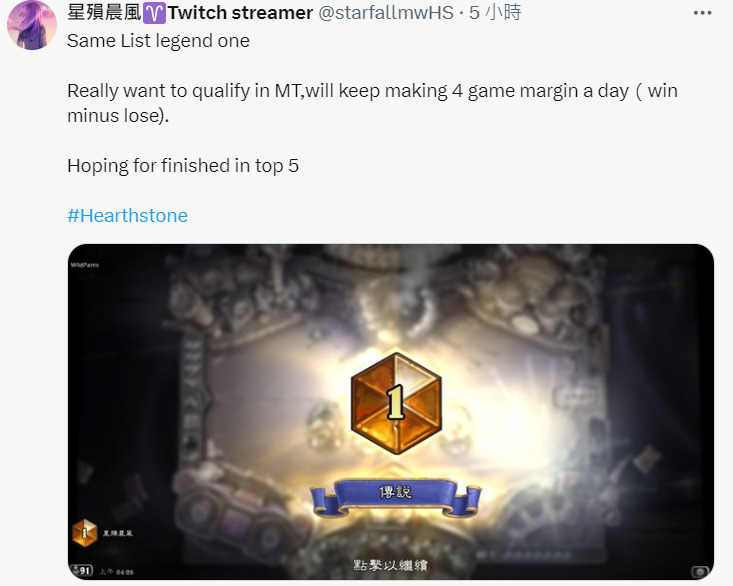Click the purple-haired profile avatar
733x586 pixels.
32,25
